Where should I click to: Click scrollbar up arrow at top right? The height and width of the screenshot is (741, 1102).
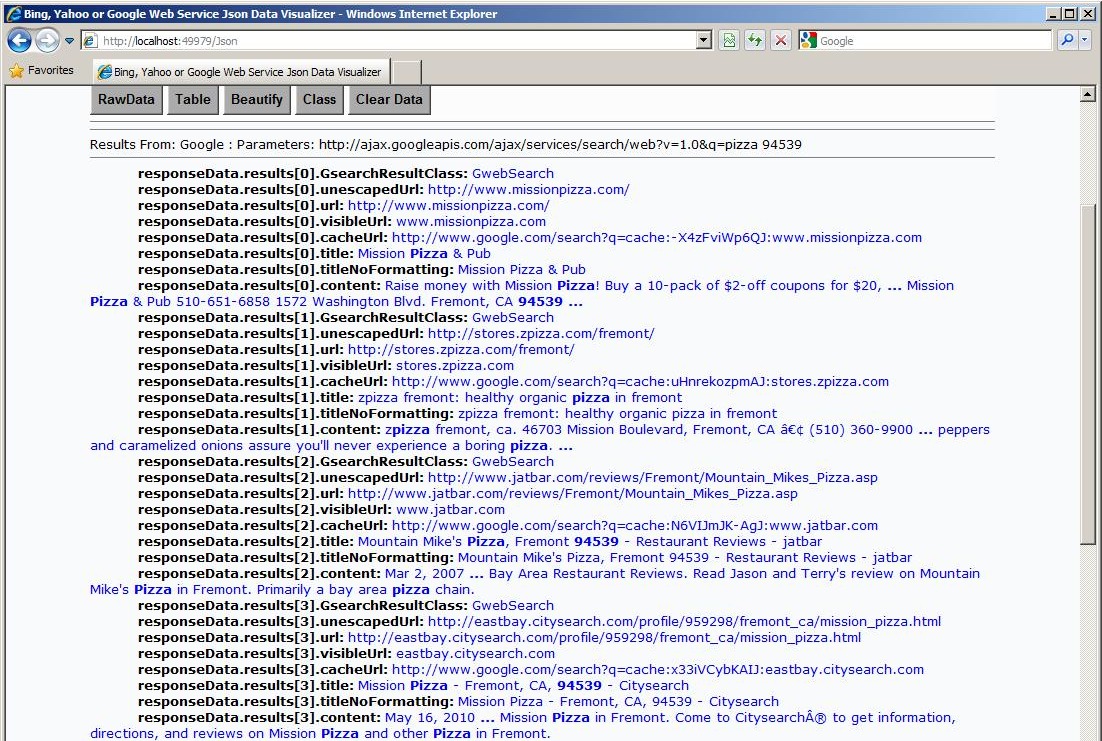[x=1087, y=94]
